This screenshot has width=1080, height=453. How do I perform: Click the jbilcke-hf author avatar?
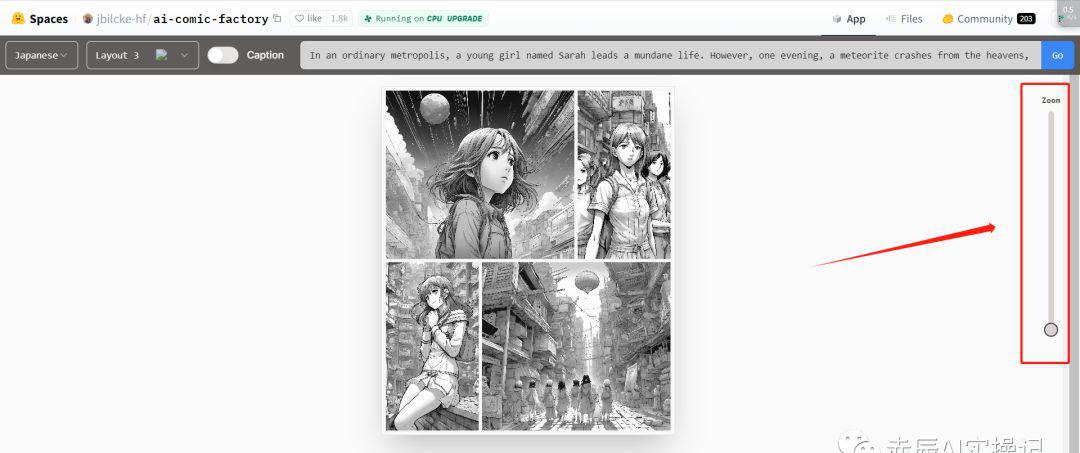[x=88, y=19]
